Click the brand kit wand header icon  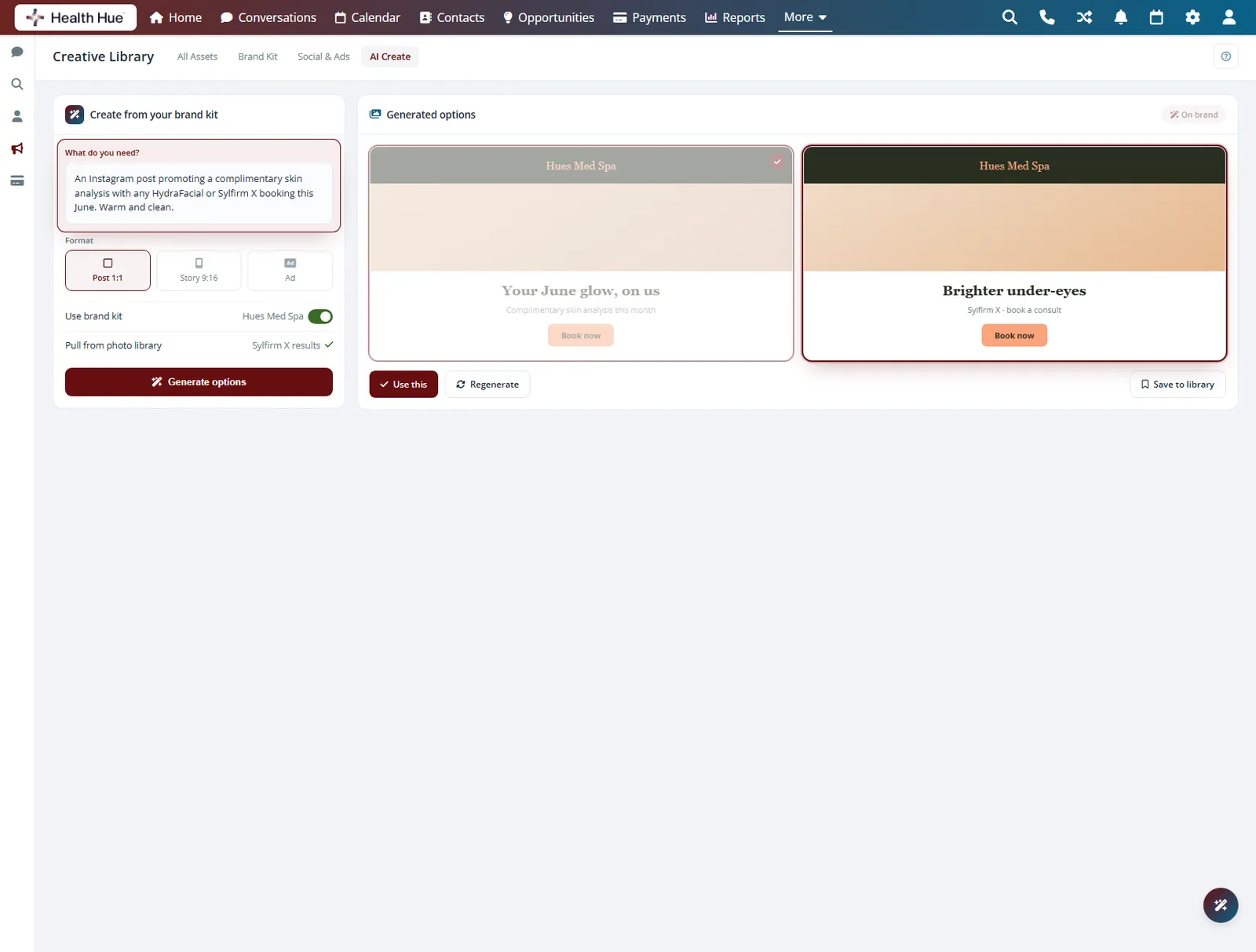click(75, 115)
